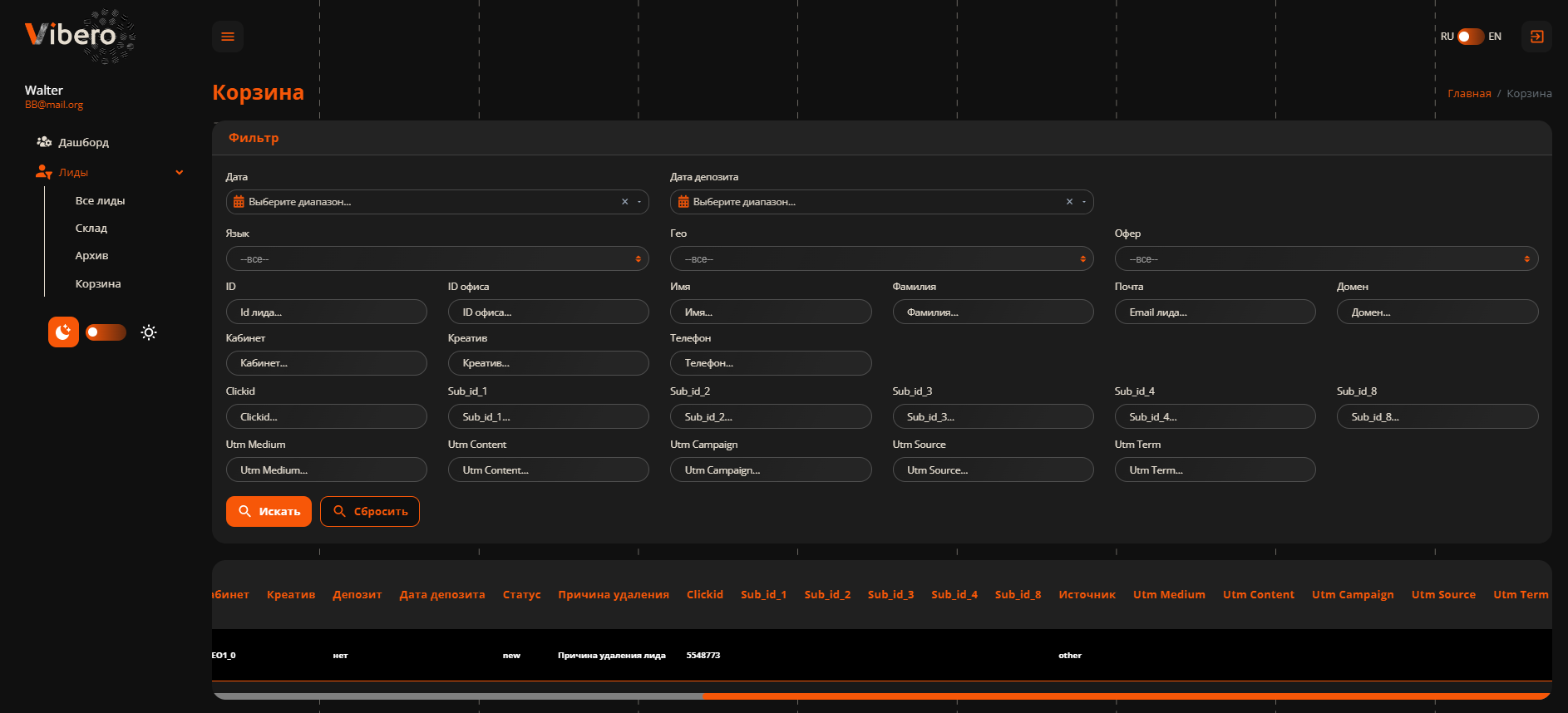Open the hamburger menu button

click(x=228, y=37)
